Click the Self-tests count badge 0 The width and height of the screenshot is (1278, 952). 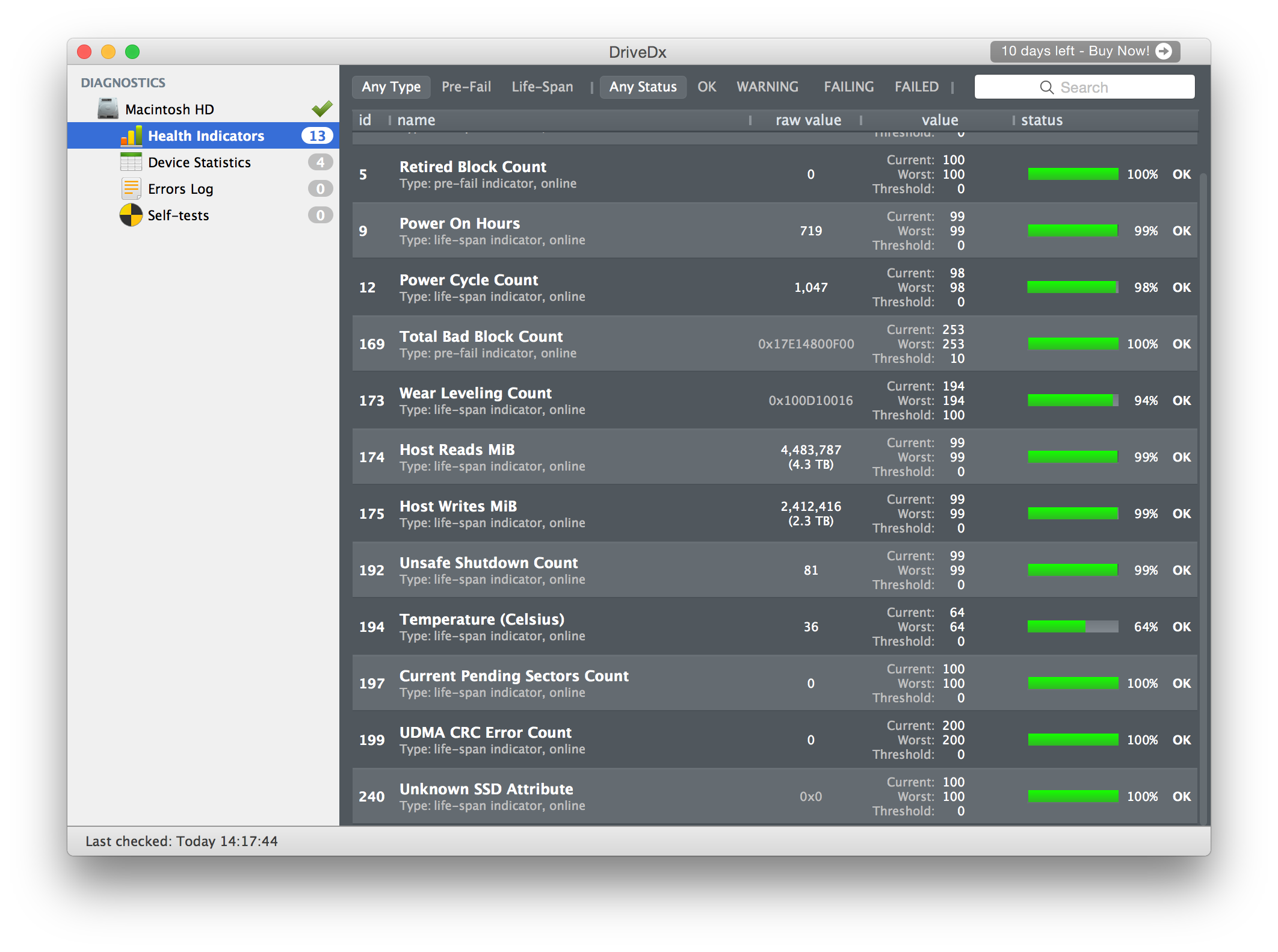click(320, 215)
